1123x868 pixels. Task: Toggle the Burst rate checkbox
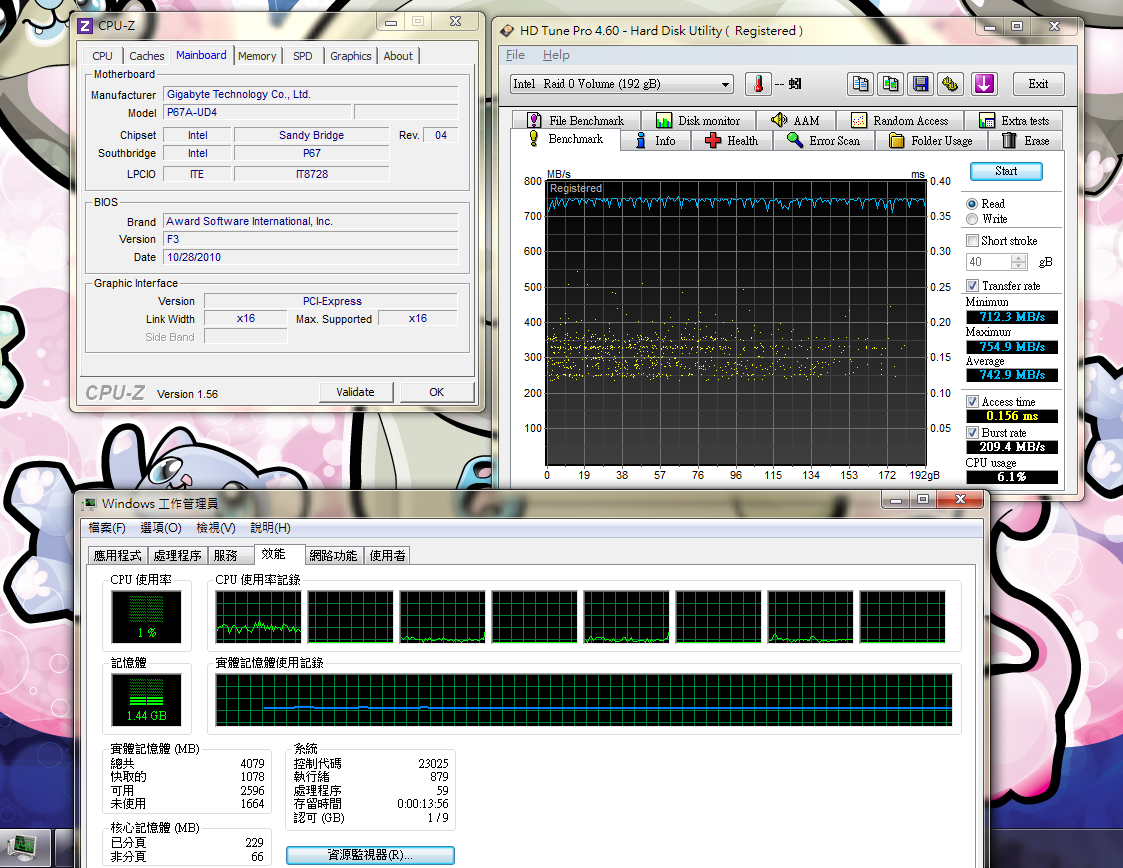(x=972, y=433)
